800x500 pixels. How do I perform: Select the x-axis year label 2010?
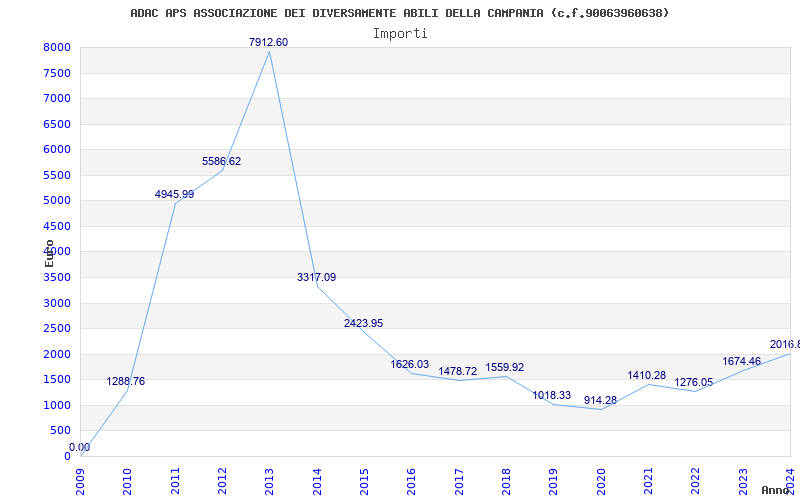[x=128, y=482]
